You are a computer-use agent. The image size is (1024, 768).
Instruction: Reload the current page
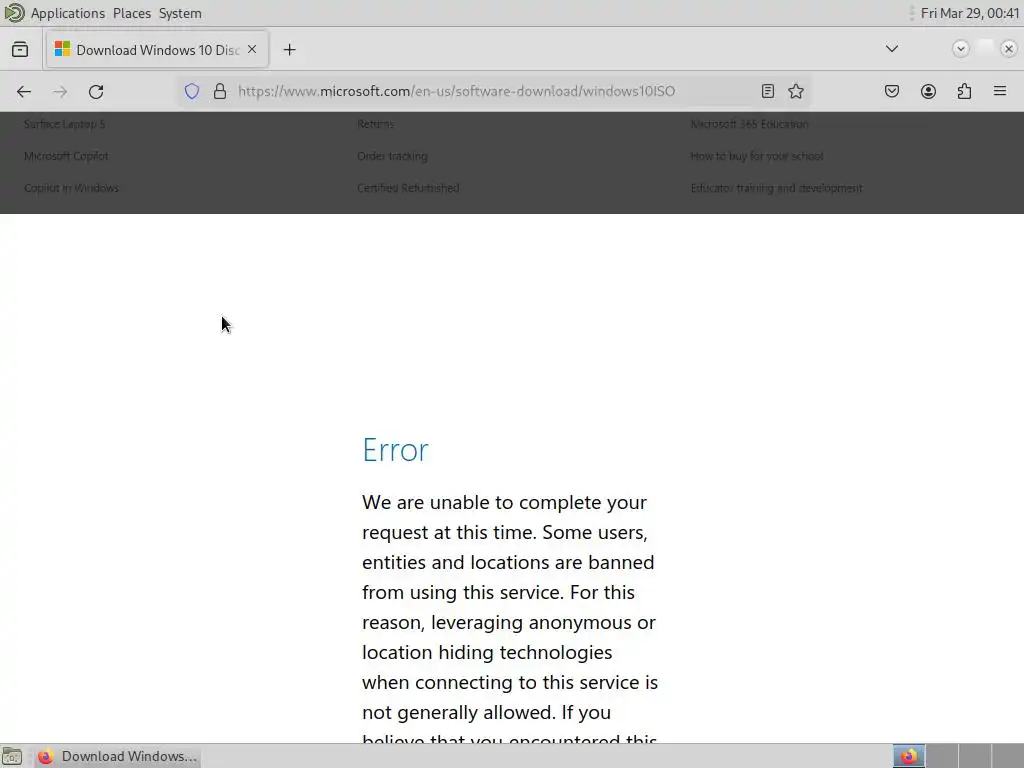[96, 91]
